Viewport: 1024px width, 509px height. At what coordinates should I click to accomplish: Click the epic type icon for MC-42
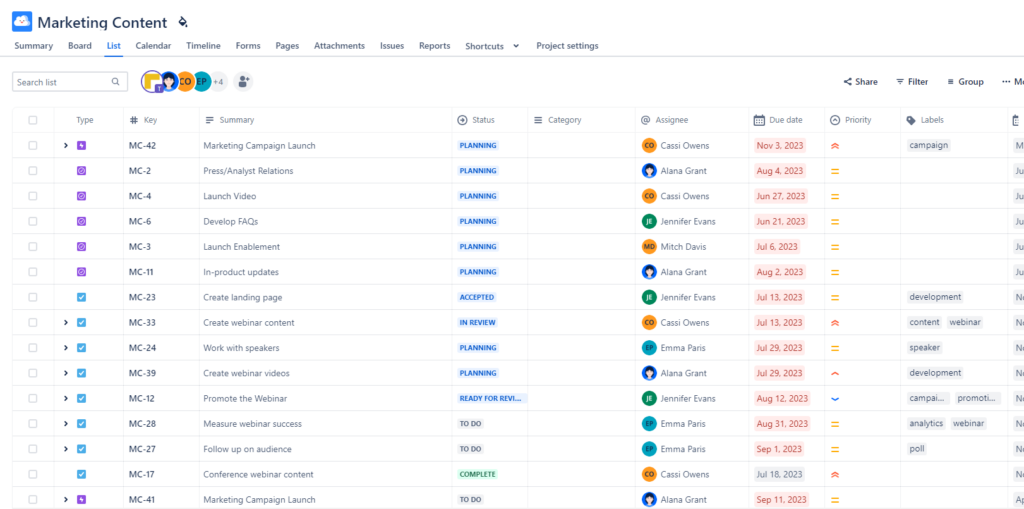(x=82, y=146)
